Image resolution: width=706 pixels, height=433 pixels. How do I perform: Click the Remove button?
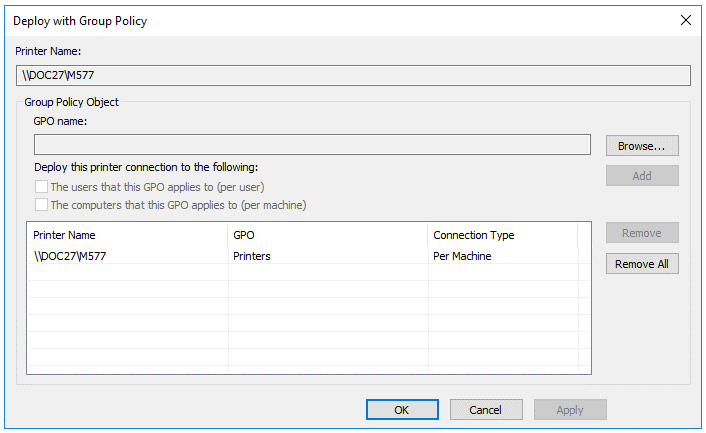click(x=642, y=233)
